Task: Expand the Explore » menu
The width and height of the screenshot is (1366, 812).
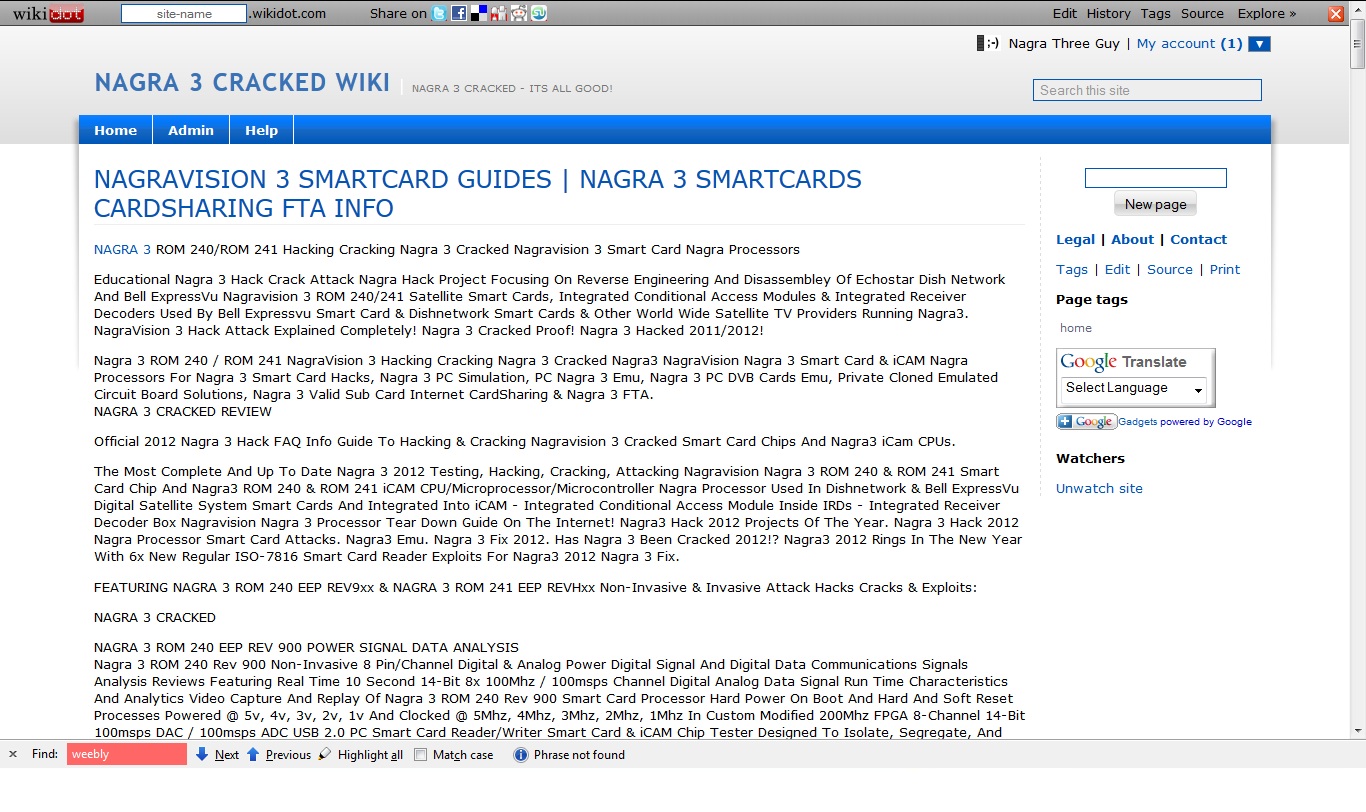Action: [x=1267, y=14]
